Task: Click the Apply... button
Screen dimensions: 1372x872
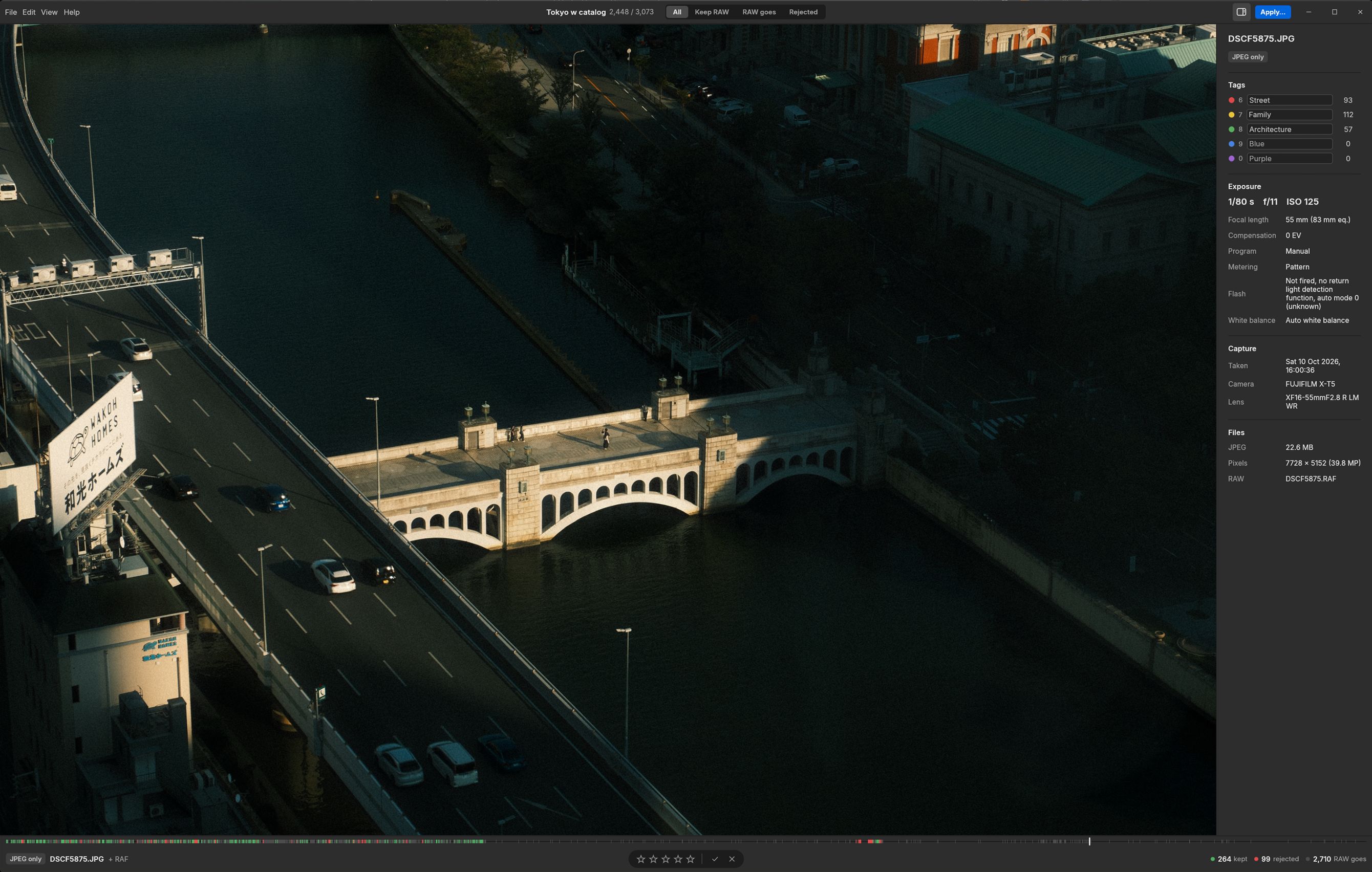Action: point(1272,12)
